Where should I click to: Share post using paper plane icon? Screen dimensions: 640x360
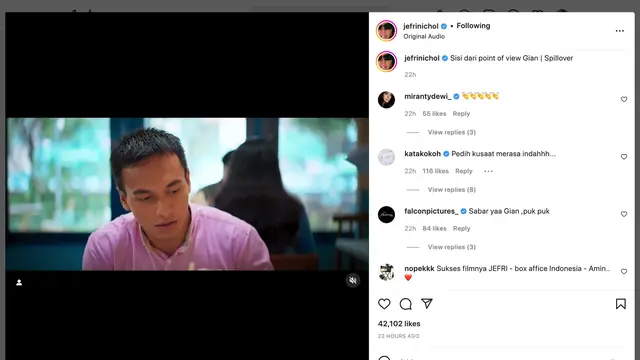427,304
